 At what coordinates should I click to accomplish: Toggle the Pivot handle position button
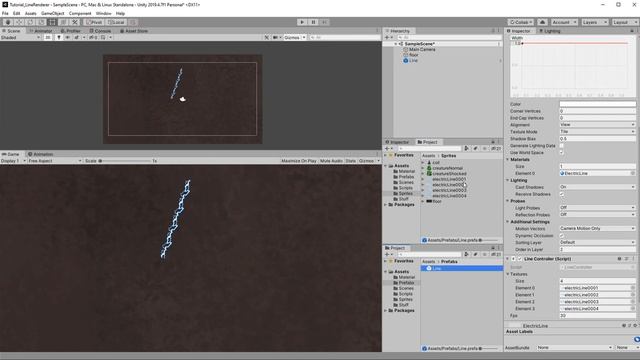pos(94,22)
